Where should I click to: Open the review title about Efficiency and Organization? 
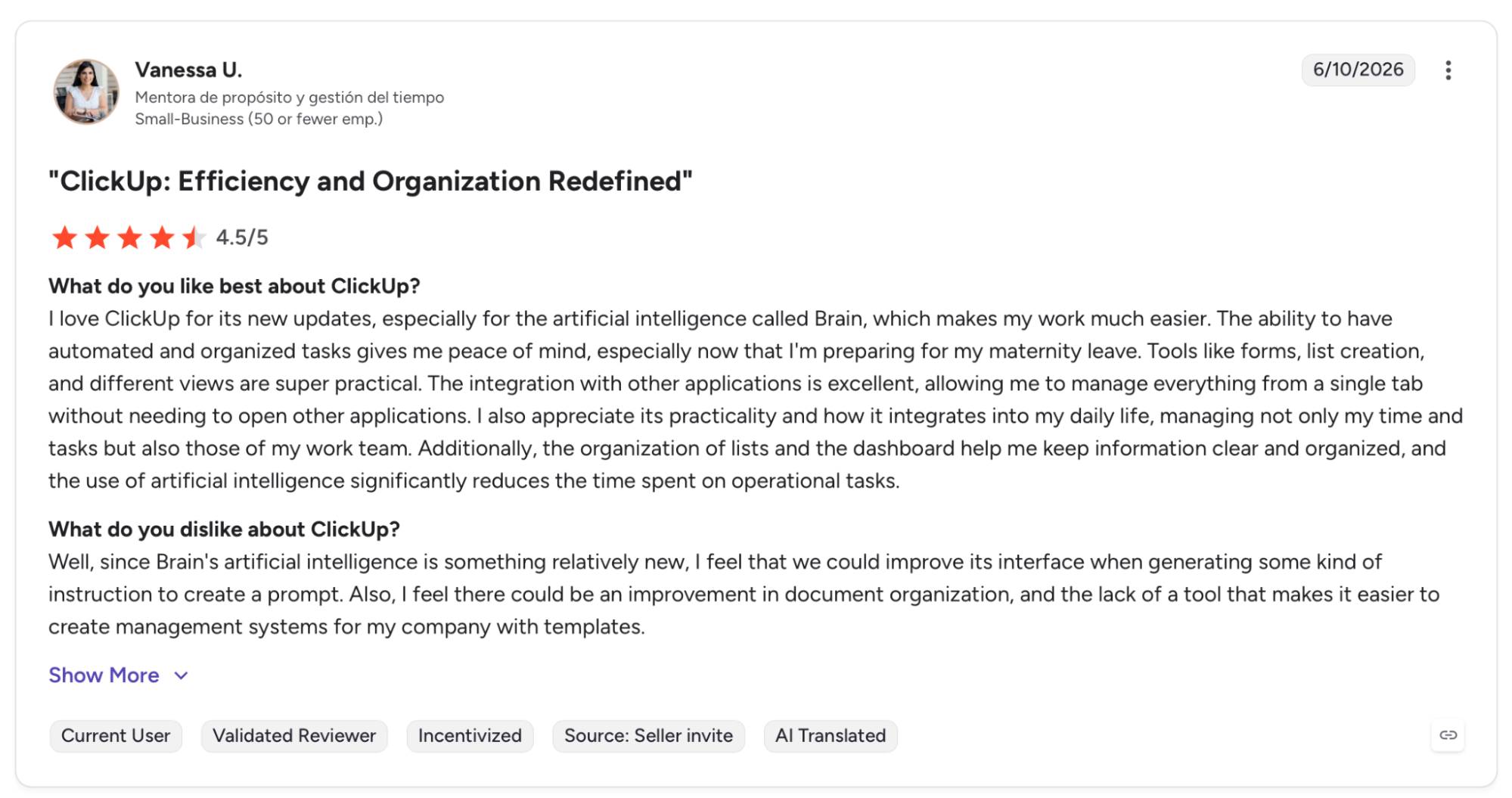(x=371, y=182)
